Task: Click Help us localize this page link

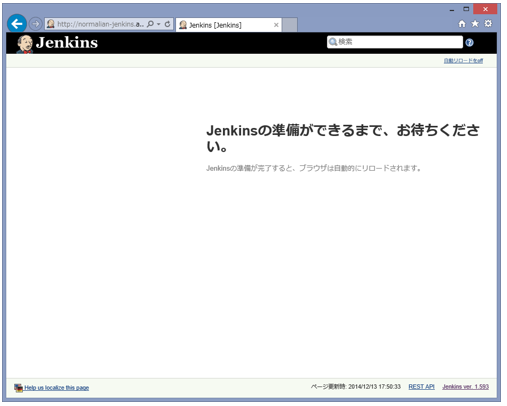Action: (x=56, y=388)
